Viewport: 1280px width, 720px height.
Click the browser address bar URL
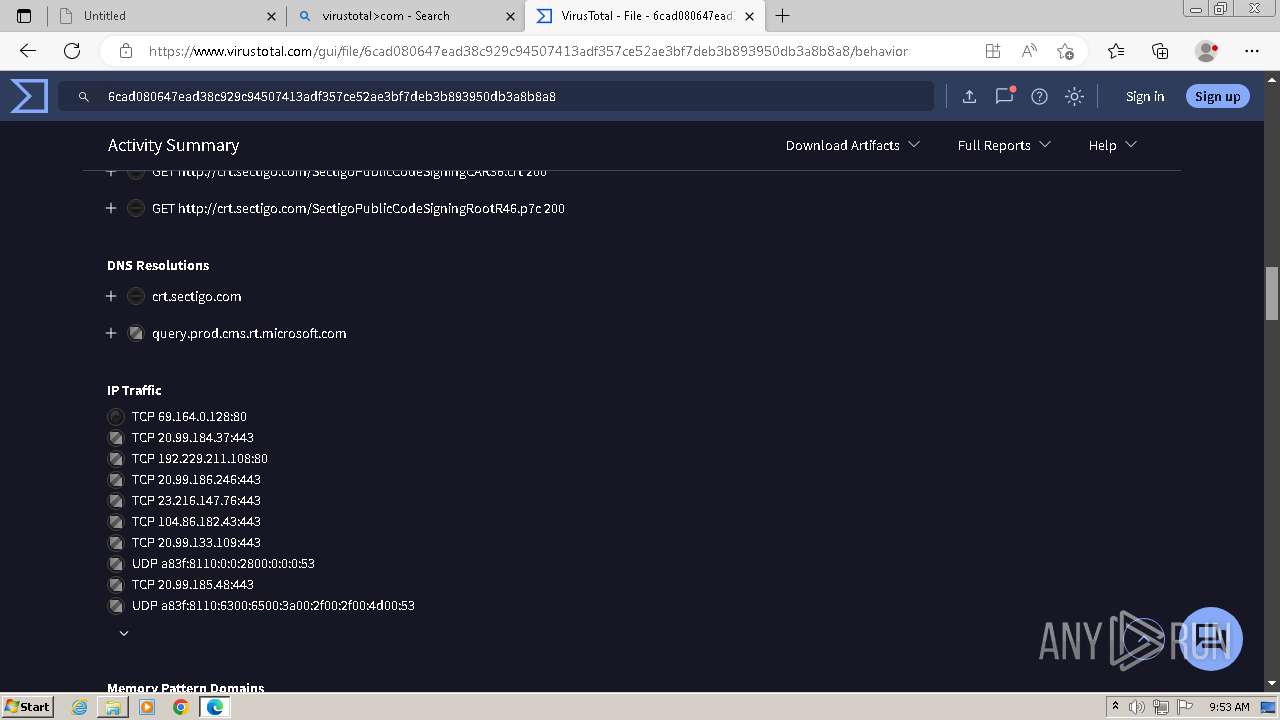pyautogui.click(x=528, y=51)
